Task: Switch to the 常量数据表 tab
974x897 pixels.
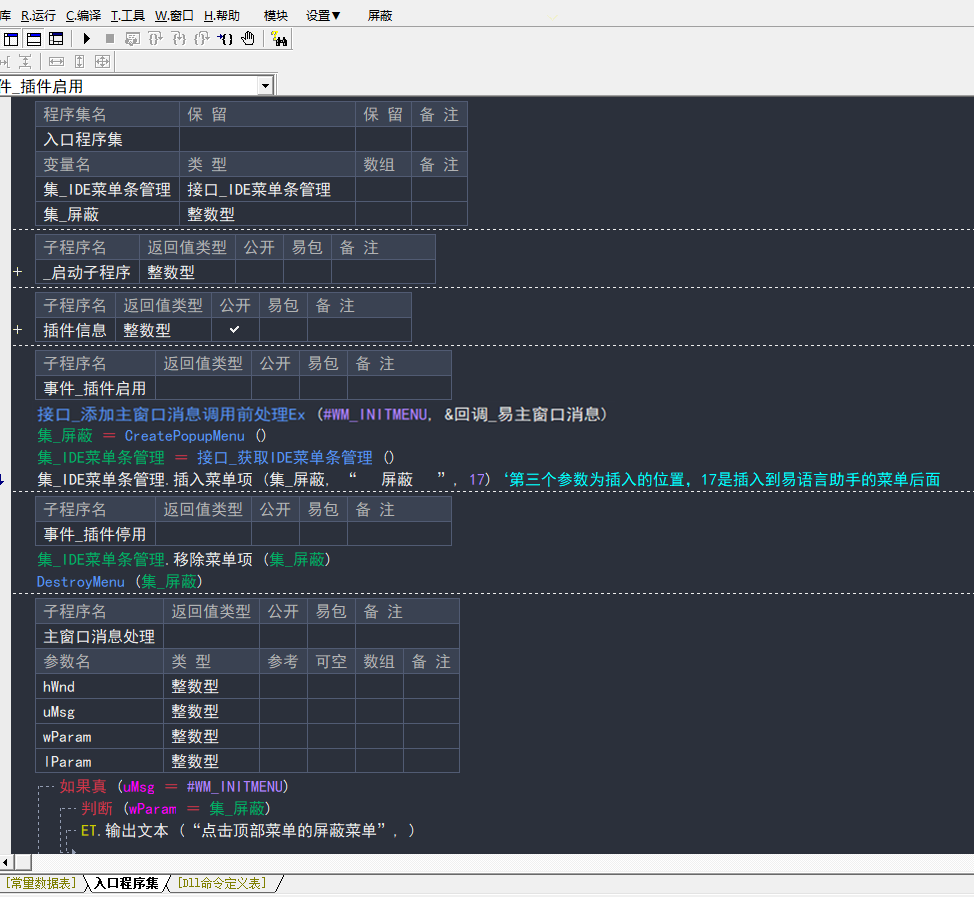Action: pos(42,883)
